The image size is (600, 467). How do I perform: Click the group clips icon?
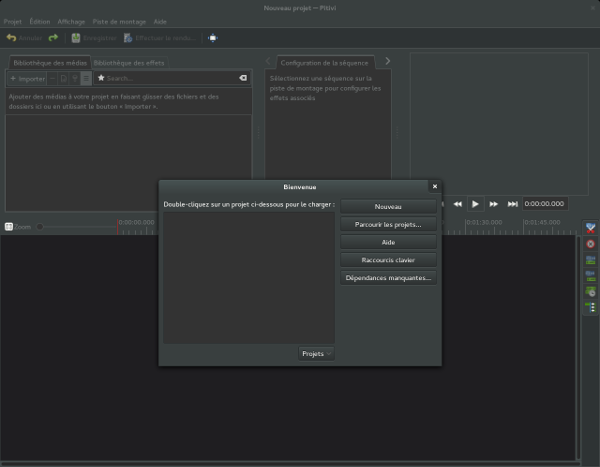pyautogui.click(x=590, y=260)
